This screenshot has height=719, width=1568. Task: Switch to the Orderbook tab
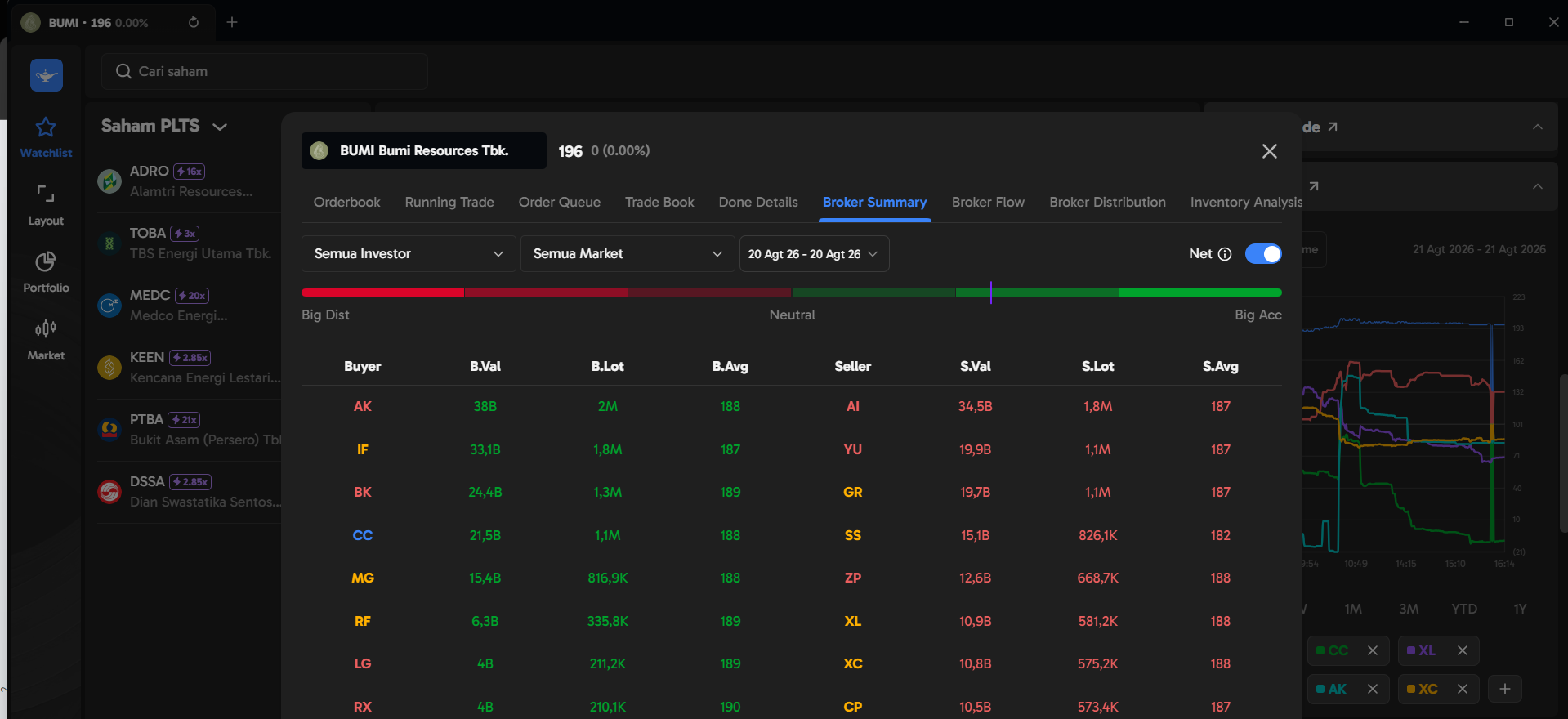click(347, 202)
